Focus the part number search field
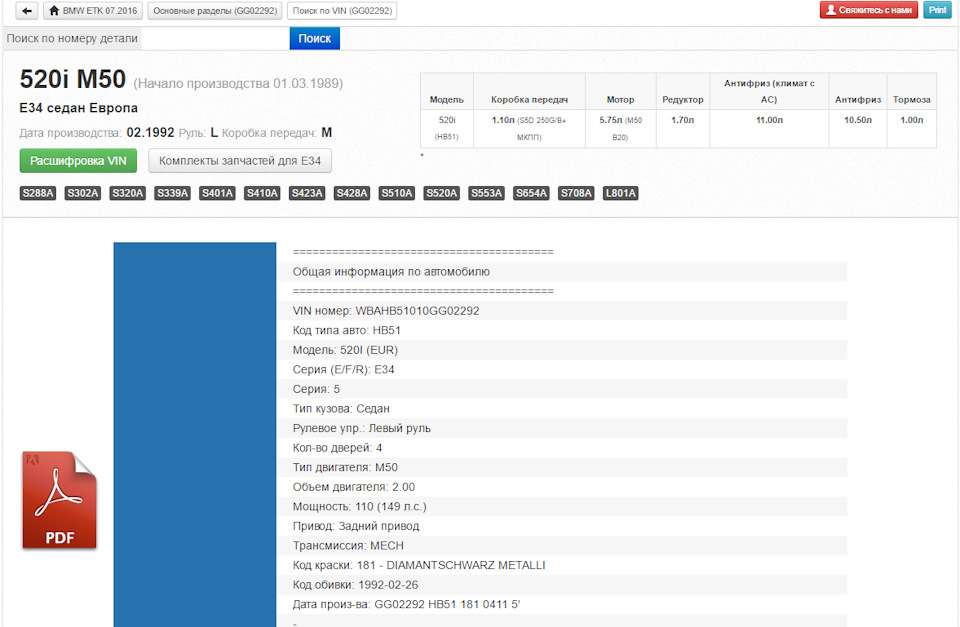The height and width of the screenshot is (627, 960). [214, 39]
